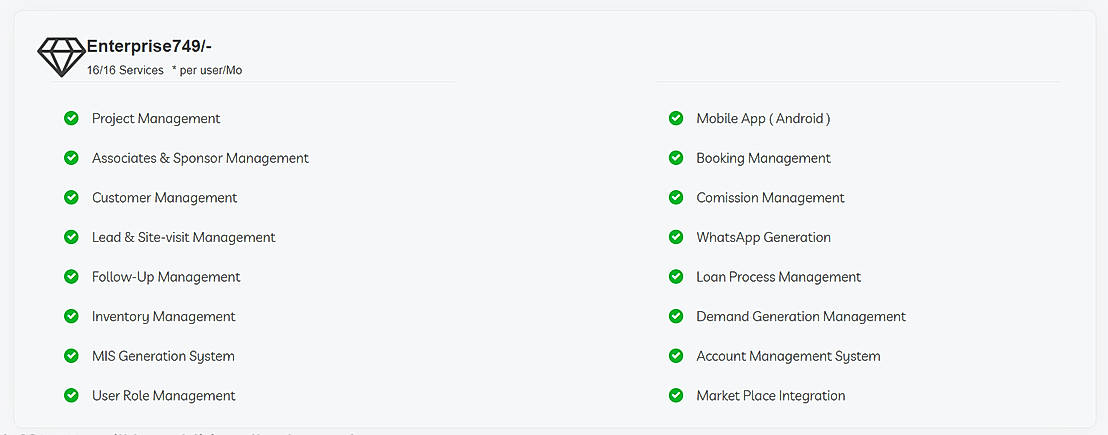Click the Enterprise diamond icon
The height and width of the screenshot is (435, 1108).
(x=61, y=57)
